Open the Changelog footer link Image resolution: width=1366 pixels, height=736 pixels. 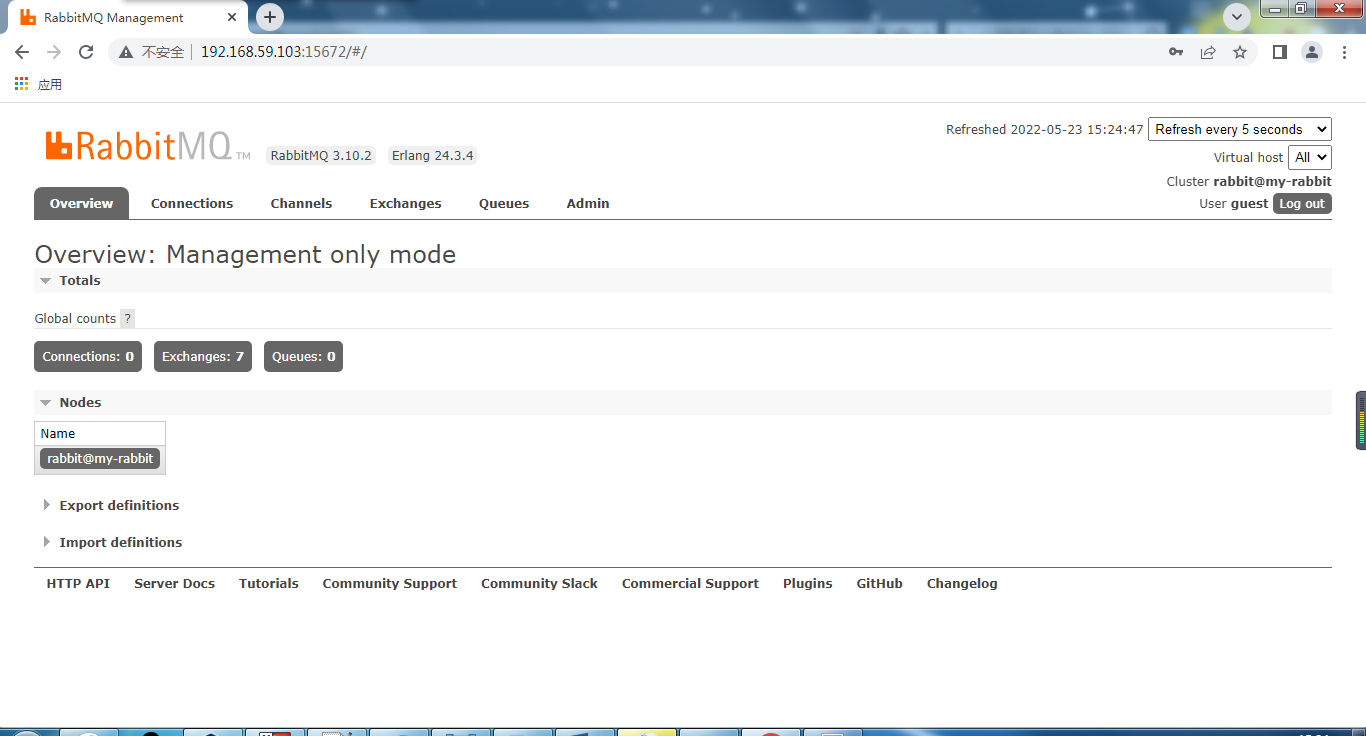(962, 584)
